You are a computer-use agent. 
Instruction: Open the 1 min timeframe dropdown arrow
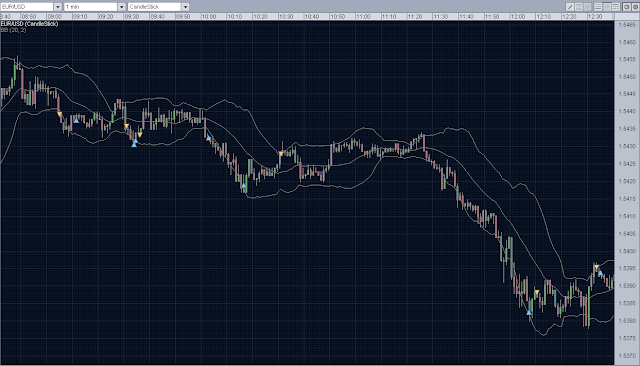[x=121, y=7]
